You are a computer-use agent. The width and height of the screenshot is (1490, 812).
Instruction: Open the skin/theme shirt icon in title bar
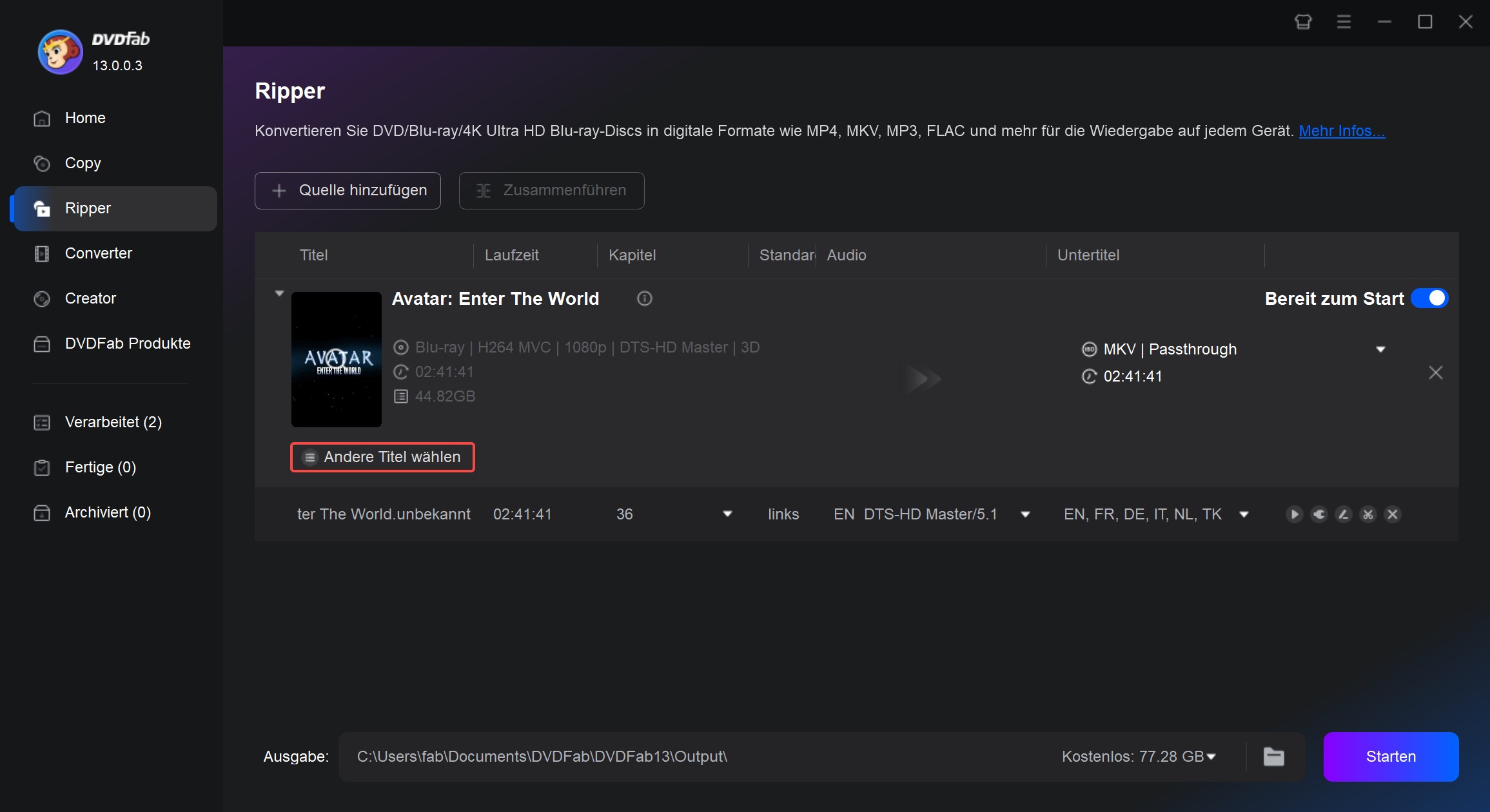pos(1303,22)
